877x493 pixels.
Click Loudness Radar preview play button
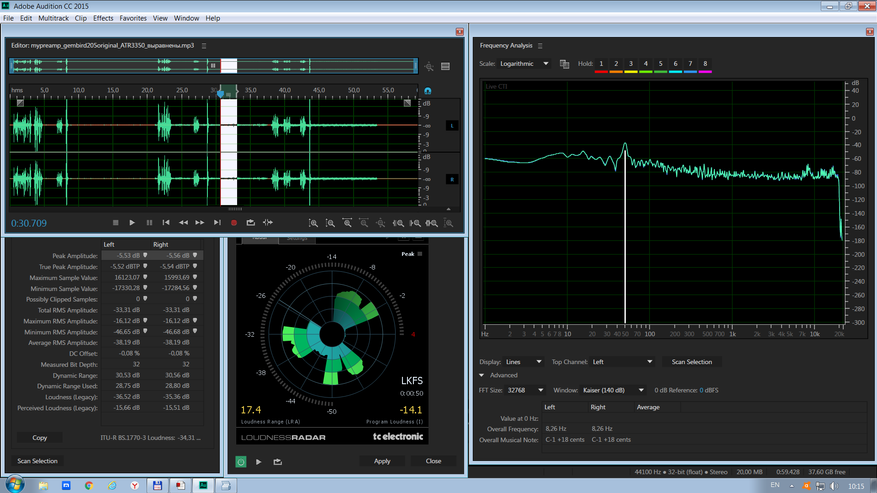tap(258, 462)
